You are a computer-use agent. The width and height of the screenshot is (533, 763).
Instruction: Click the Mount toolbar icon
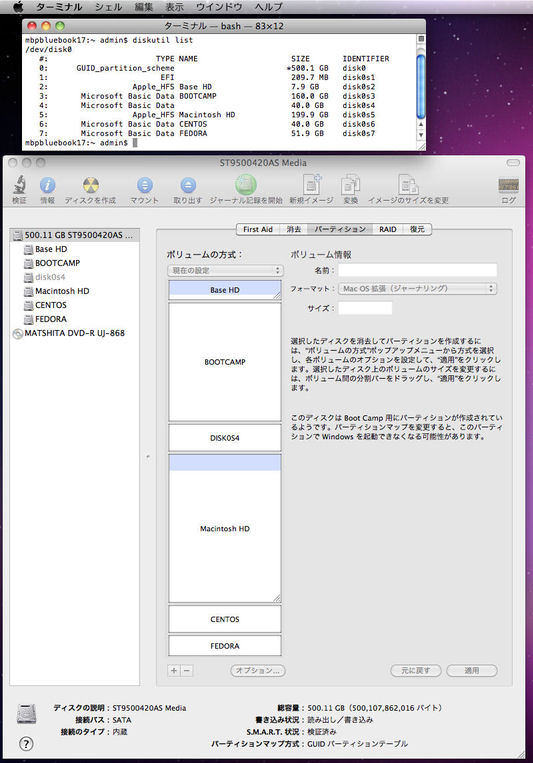[x=145, y=185]
